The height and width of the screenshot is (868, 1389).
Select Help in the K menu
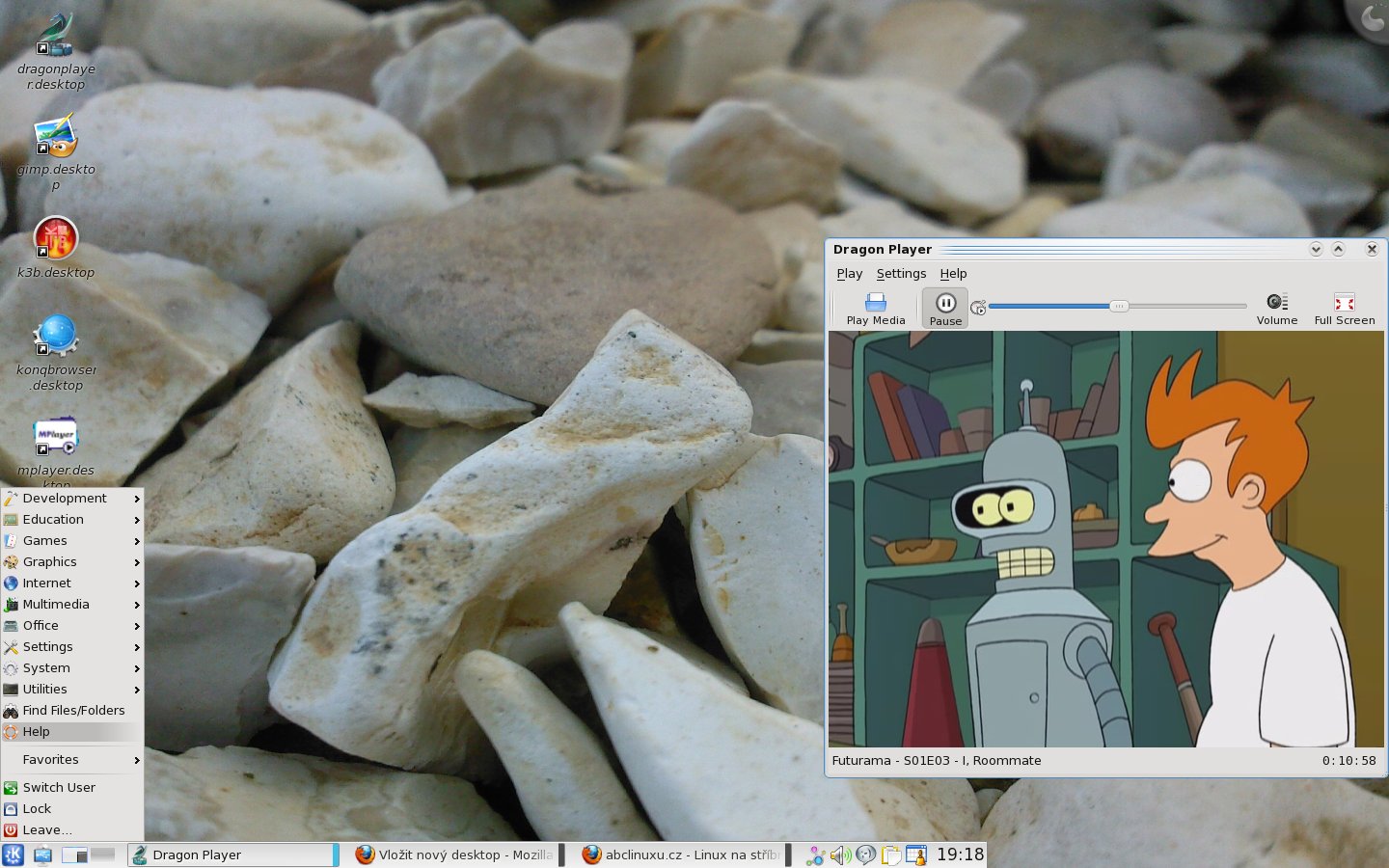72,732
